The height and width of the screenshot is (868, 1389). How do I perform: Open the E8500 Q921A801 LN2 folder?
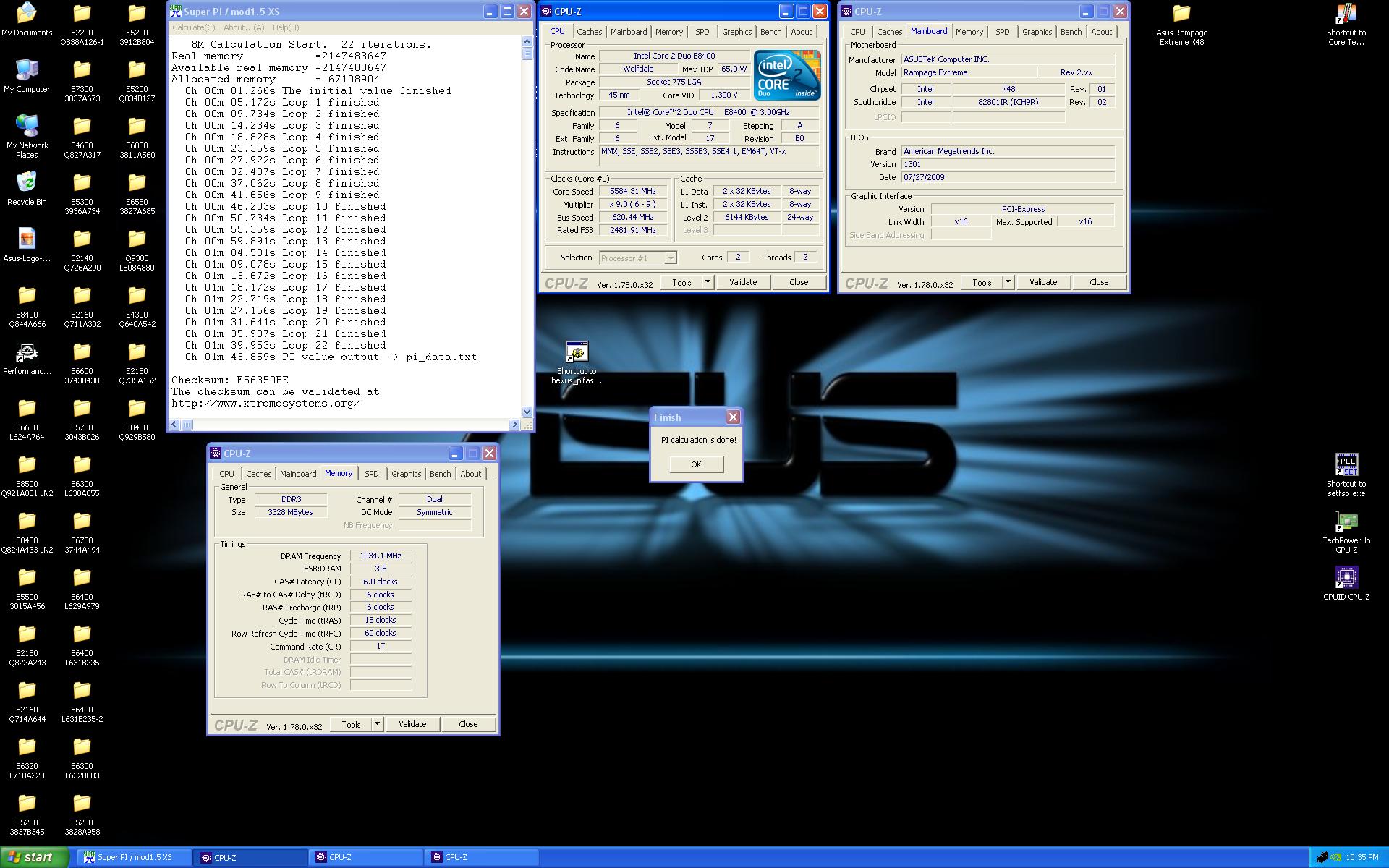coord(27,477)
